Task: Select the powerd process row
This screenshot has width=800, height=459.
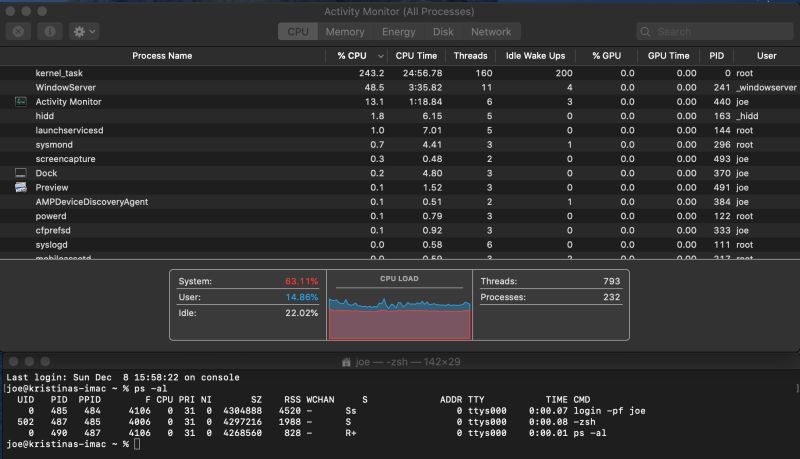Action: tap(400, 216)
